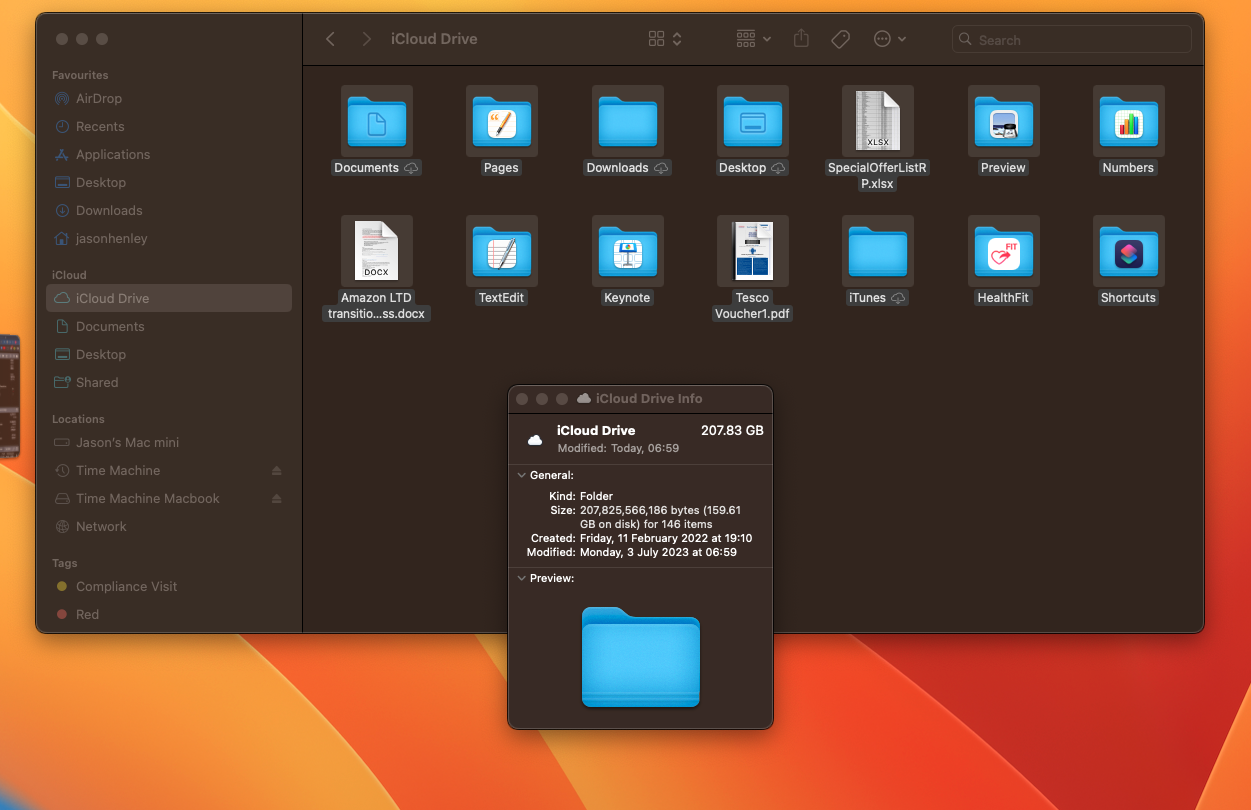Click the Red tag color swatch
The image size is (1251, 810).
tap(62, 614)
